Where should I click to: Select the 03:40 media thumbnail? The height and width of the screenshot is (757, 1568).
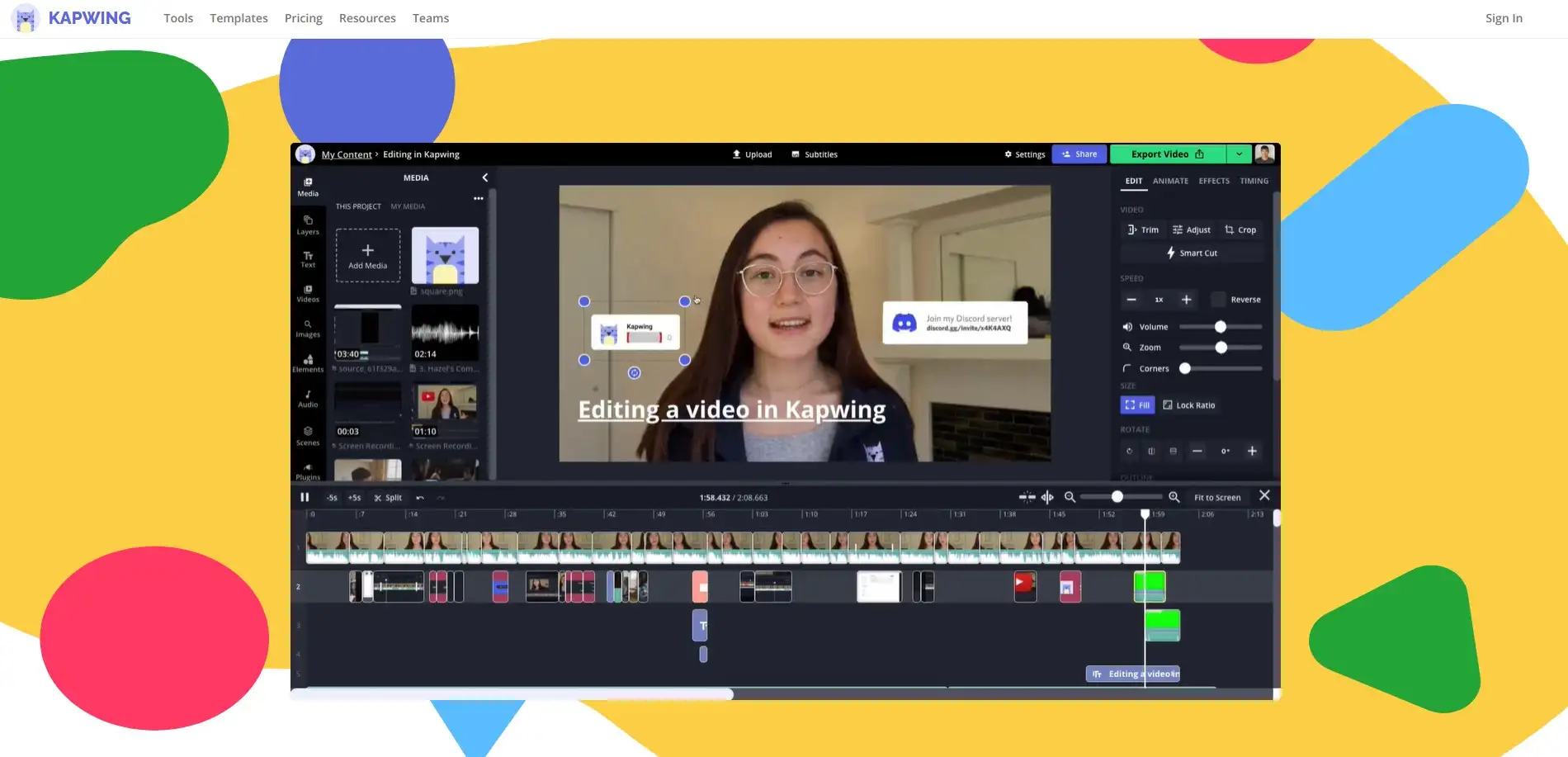point(368,333)
